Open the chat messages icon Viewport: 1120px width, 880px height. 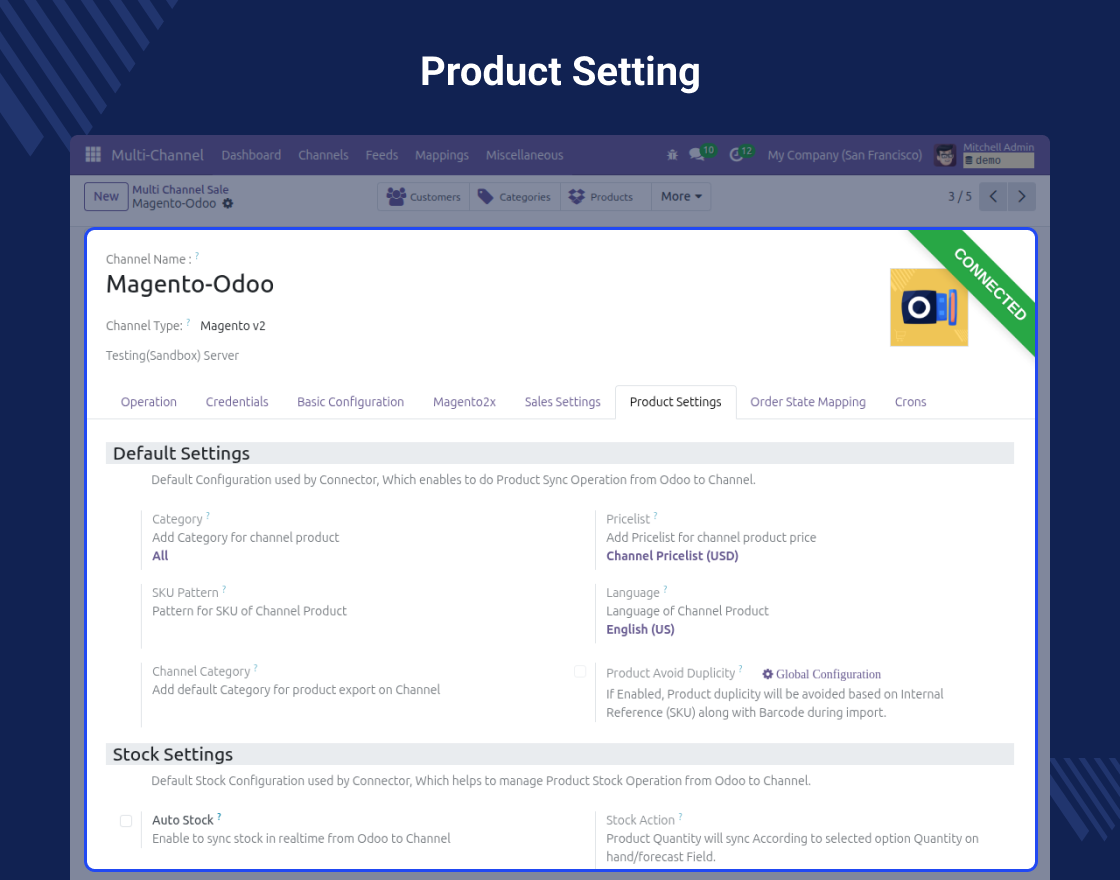[x=697, y=155]
